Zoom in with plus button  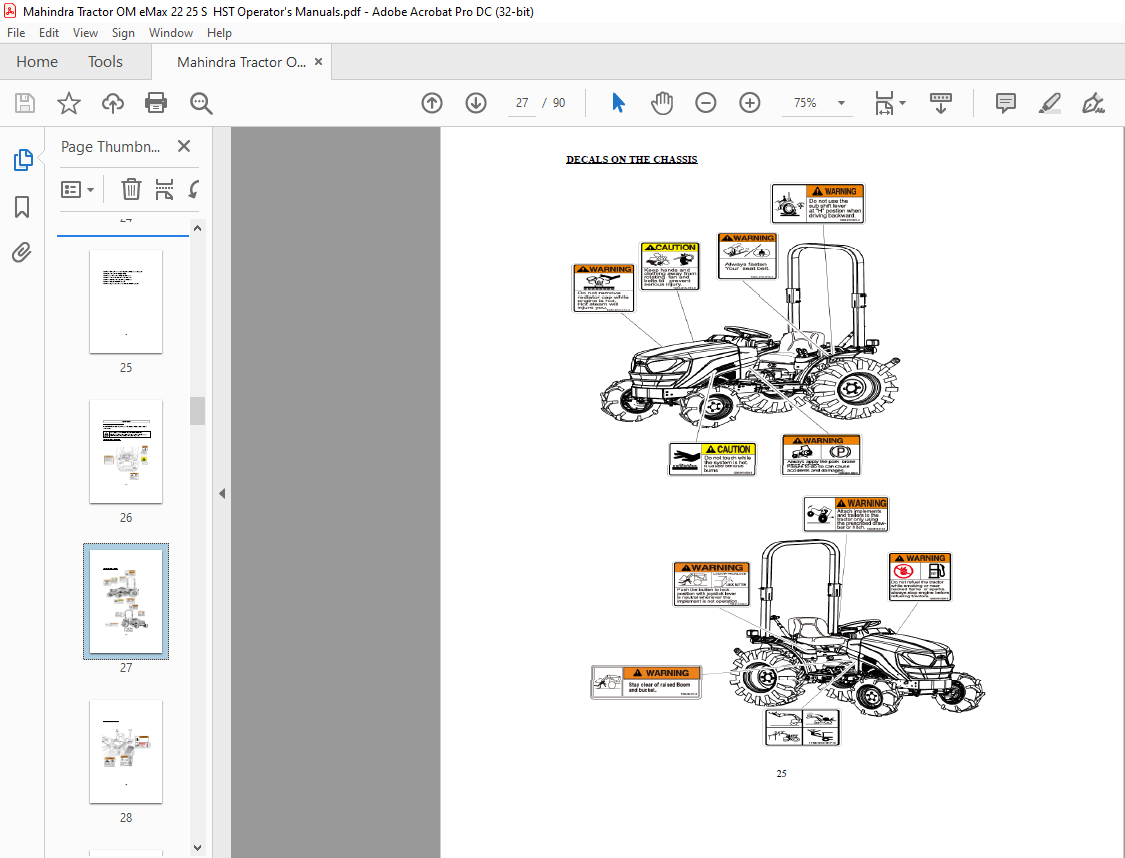(x=750, y=103)
